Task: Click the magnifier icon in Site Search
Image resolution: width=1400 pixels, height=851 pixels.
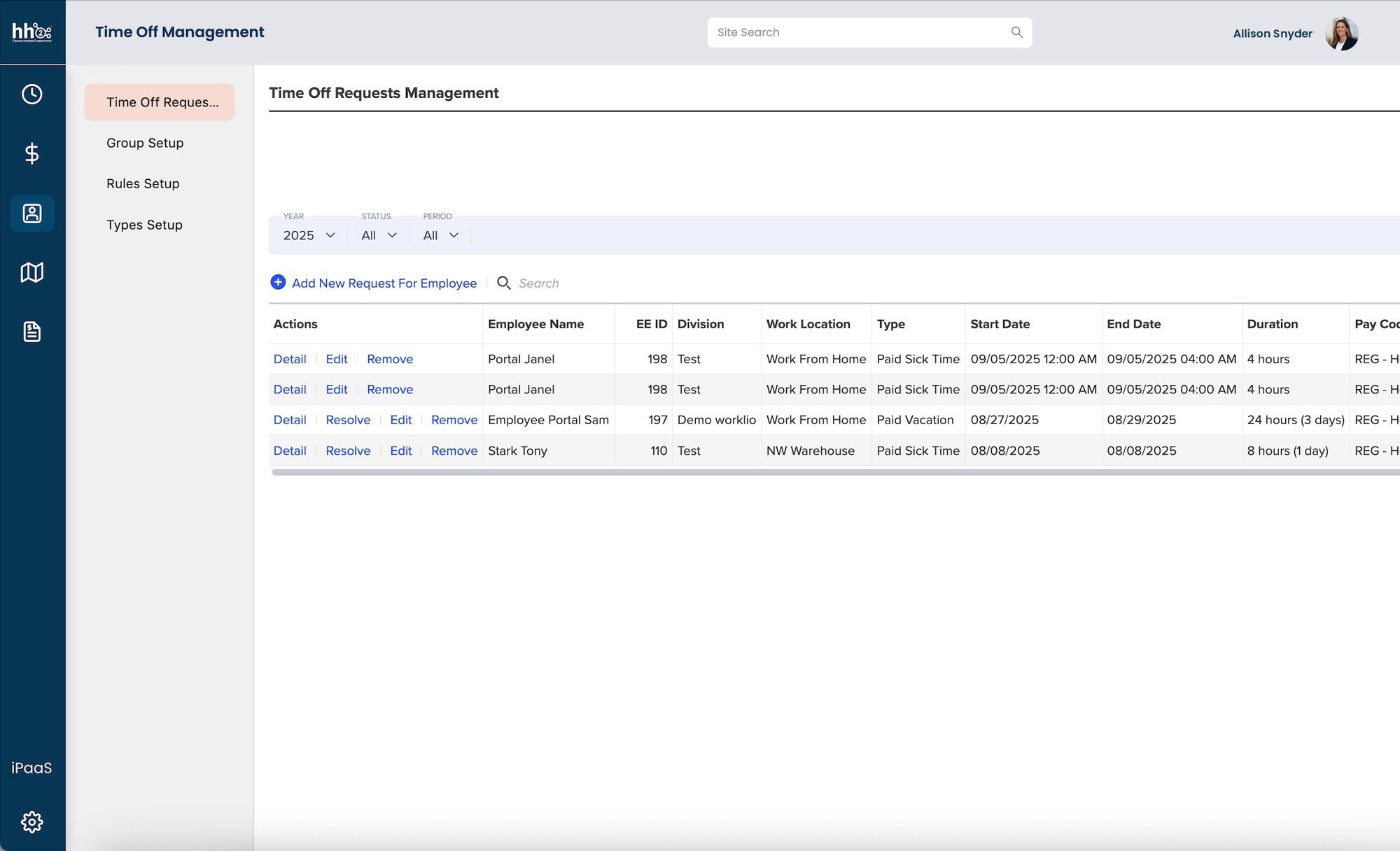Action: (x=1016, y=32)
